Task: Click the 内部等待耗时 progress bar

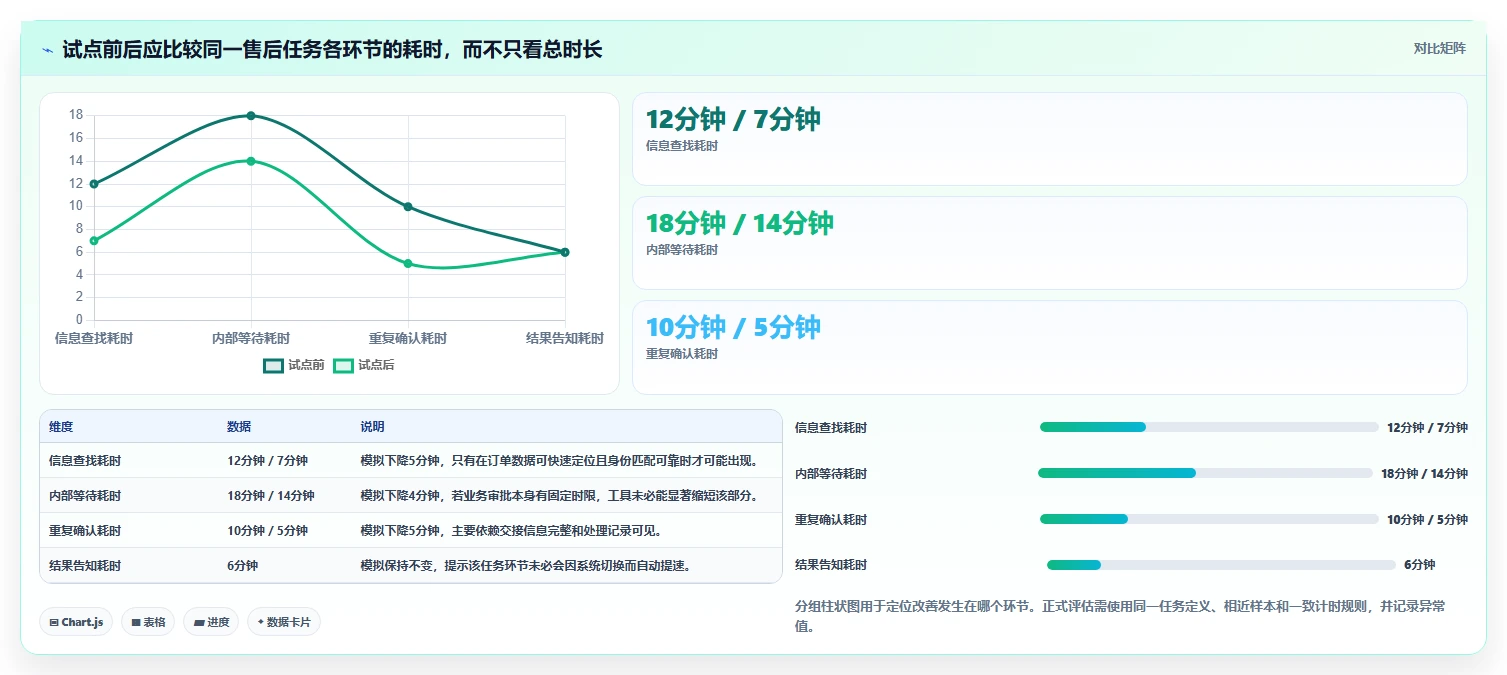Action: pyautogui.click(x=1205, y=473)
